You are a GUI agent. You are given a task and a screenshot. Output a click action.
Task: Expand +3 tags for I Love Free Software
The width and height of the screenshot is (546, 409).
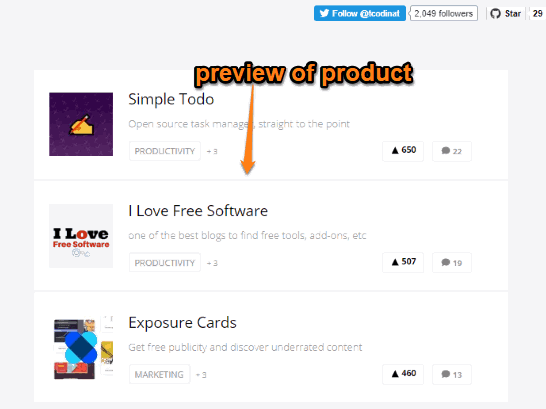(212, 263)
